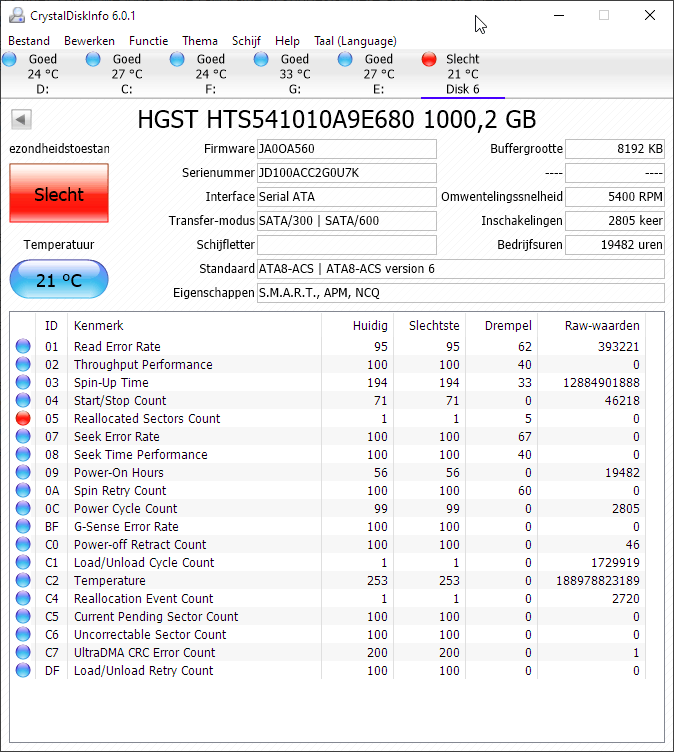Click the status icon for Reallocation Event Count
The image size is (674, 752).
(23, 598)
